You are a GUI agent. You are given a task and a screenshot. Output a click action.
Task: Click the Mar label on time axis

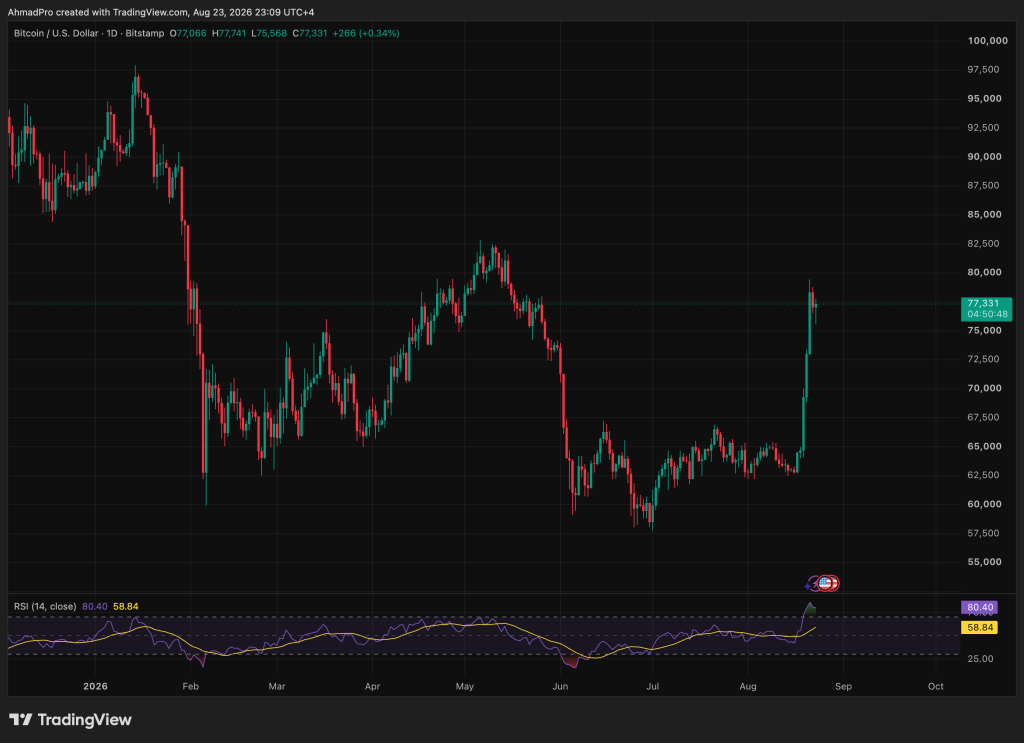[277, 686]
